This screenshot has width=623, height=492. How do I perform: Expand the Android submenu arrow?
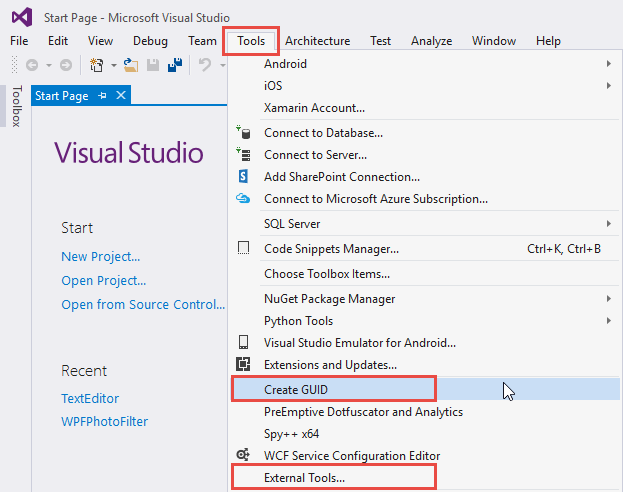point(609,64)
